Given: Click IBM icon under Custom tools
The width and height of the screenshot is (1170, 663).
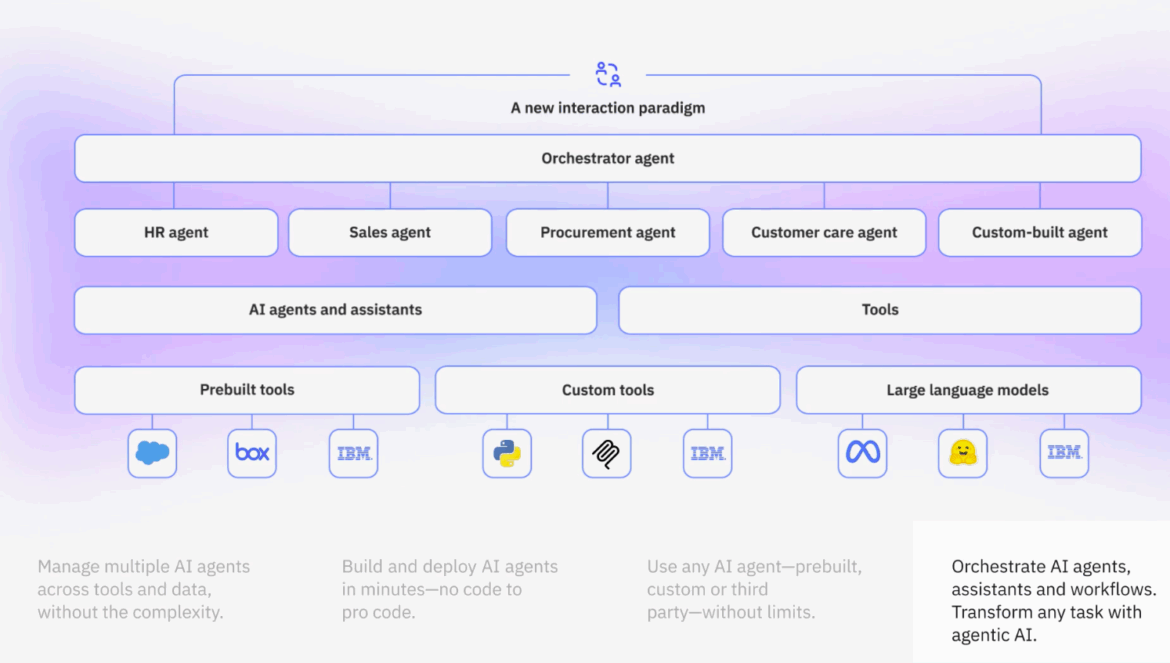Looking at the screenshot, I should click(708, 453).
